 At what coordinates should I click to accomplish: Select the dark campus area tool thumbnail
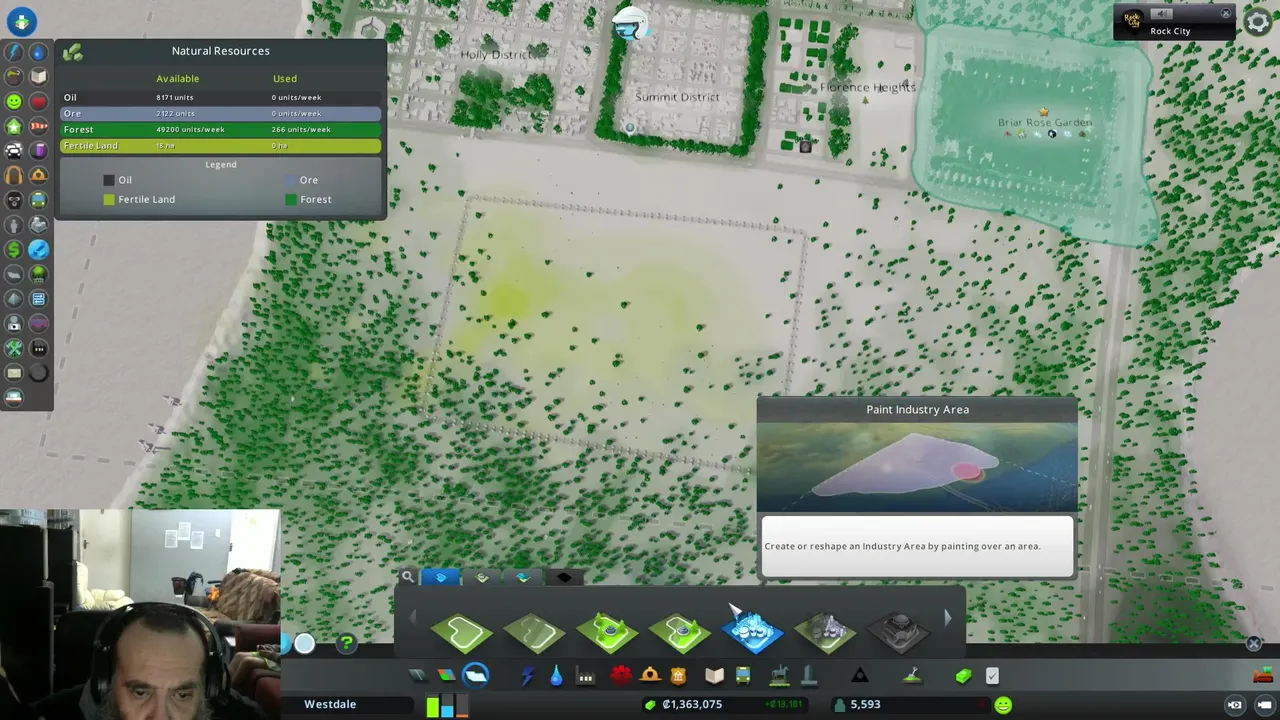tap(897, 632)
